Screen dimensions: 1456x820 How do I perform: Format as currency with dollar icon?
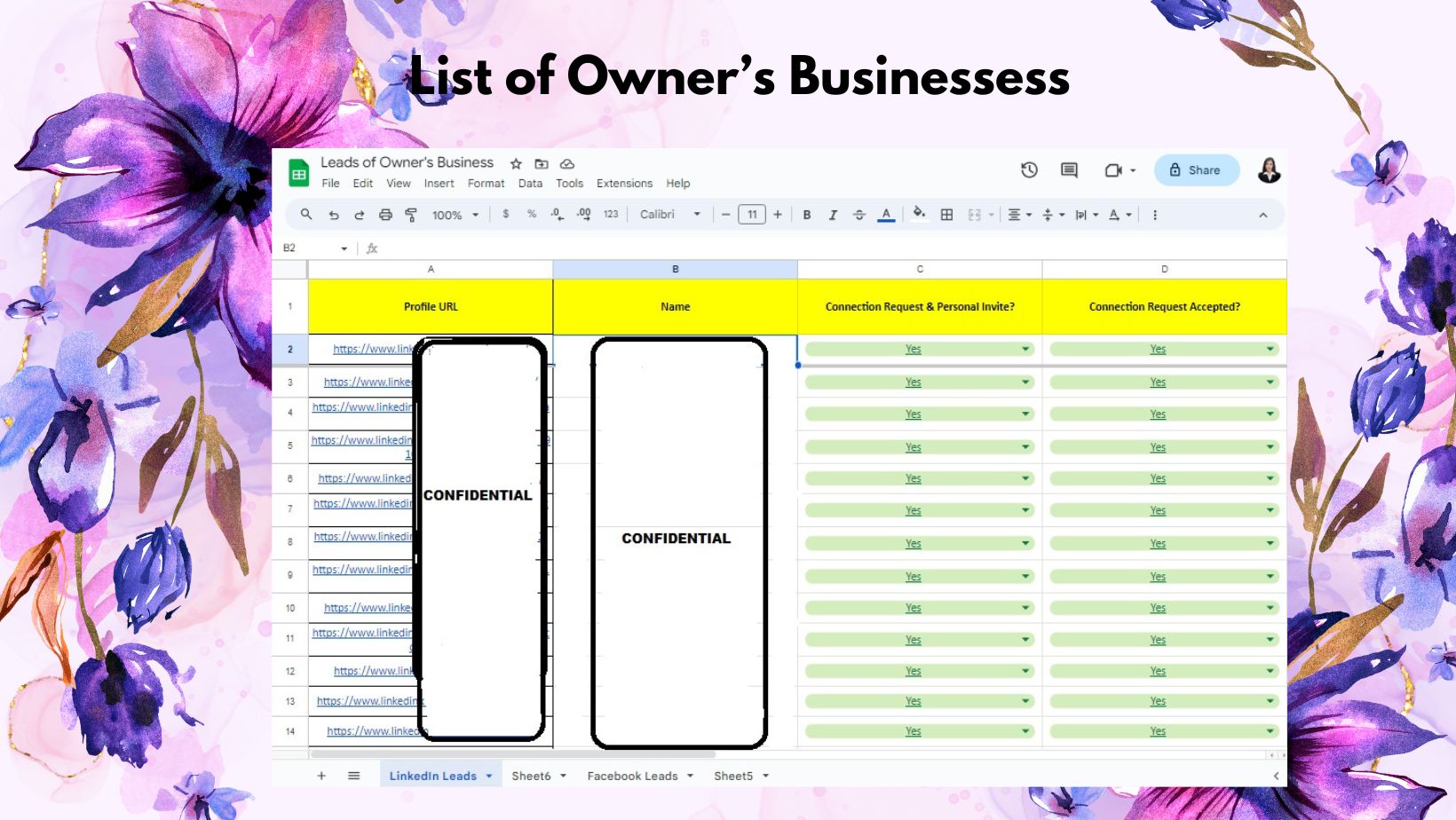(x=506, y=214)
